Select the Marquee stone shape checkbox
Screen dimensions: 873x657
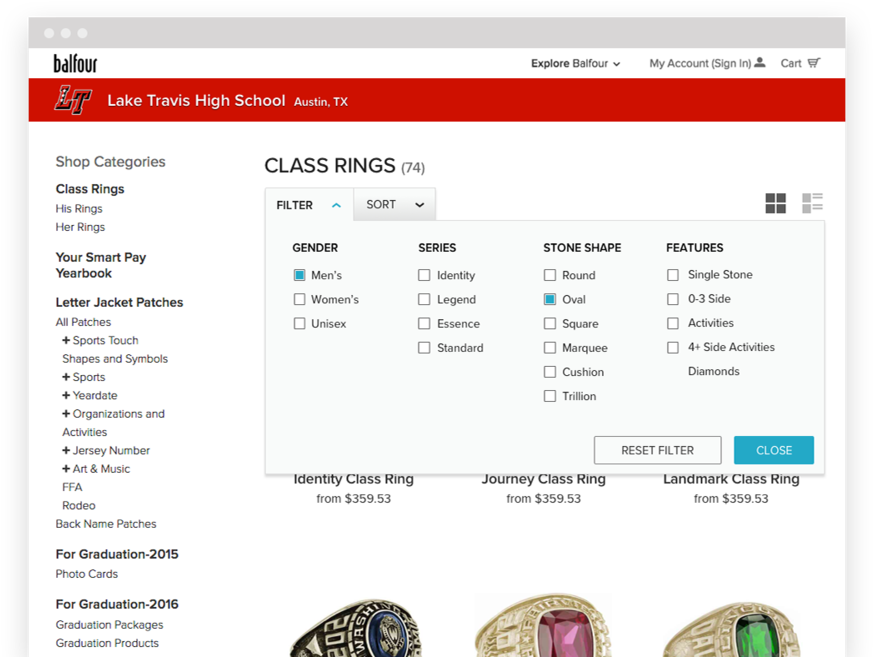550,348
